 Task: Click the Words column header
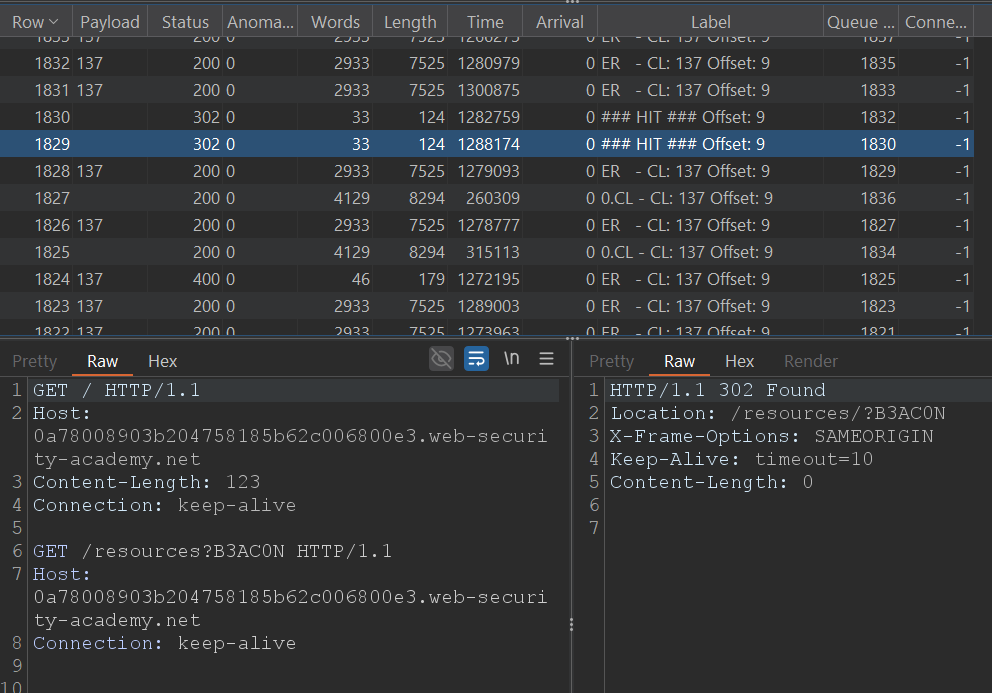click(335, 22)
